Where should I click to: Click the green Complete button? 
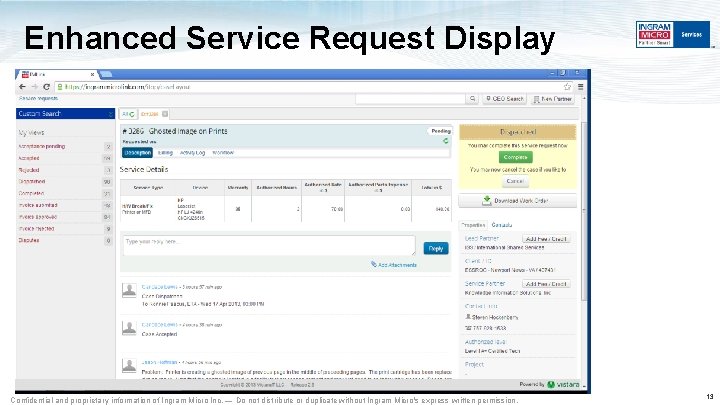[515, 157]
